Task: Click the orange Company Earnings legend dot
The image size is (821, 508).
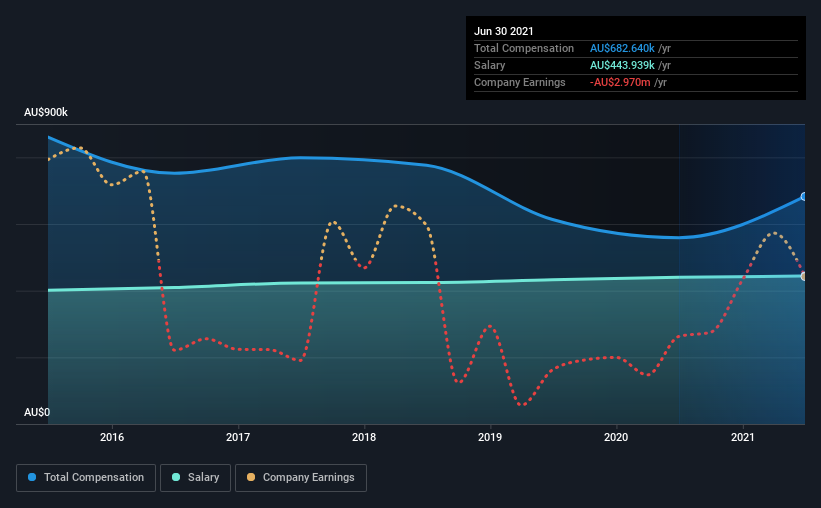Action: tap(251, 477)
